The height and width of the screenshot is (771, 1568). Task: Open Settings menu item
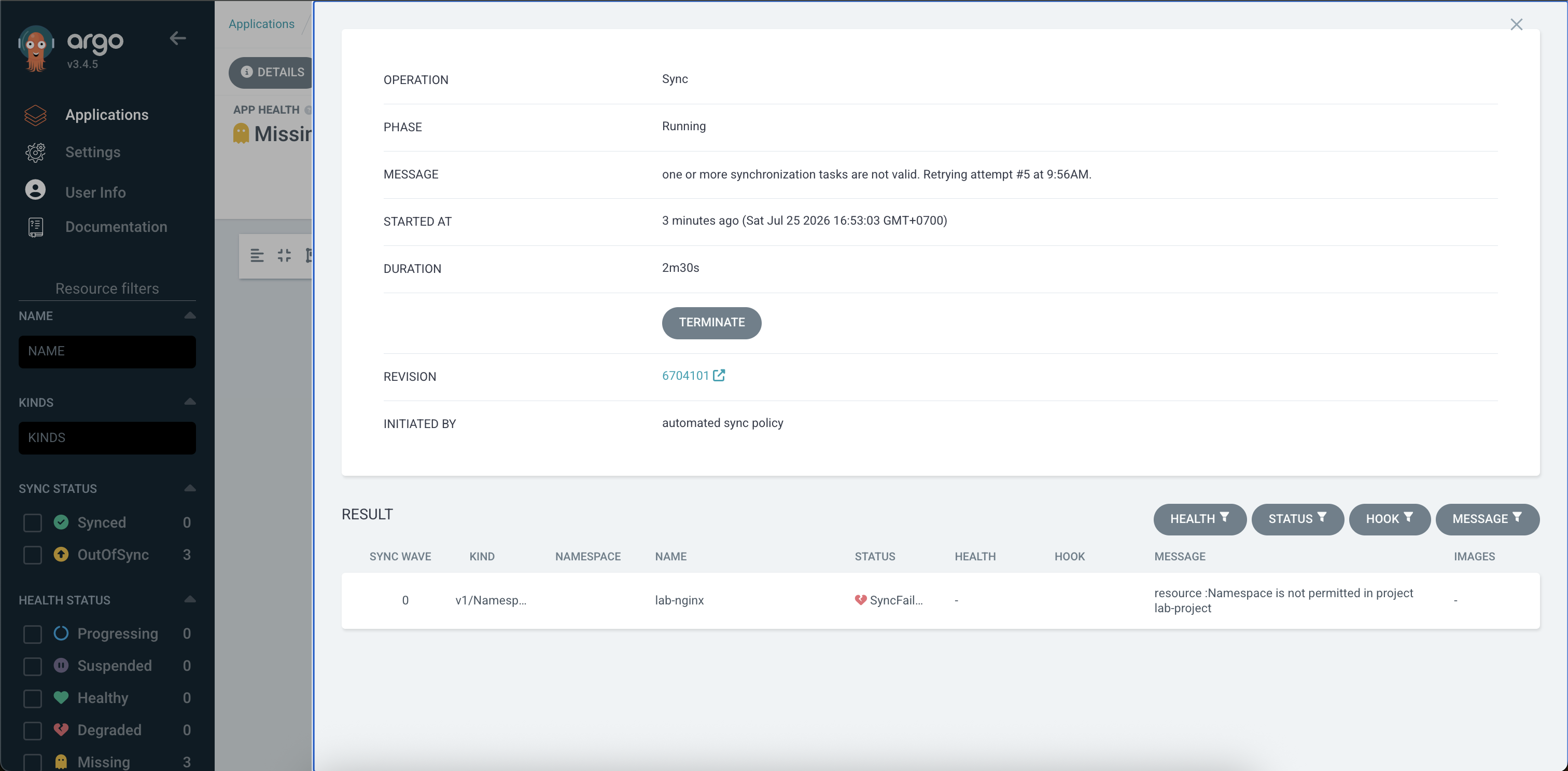tap(92, 152)
